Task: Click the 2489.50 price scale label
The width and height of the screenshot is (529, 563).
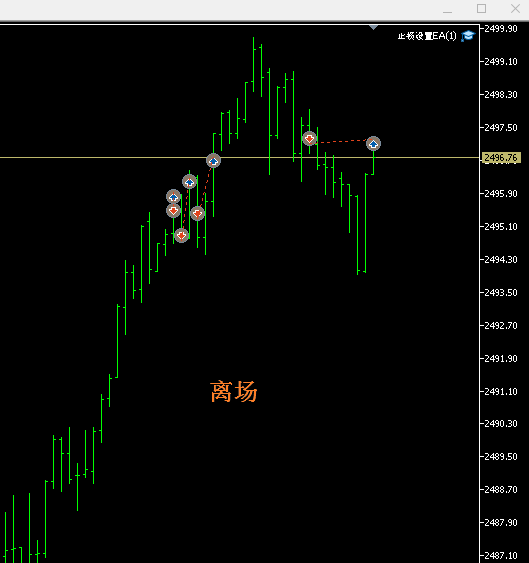Action: (501, 457)
